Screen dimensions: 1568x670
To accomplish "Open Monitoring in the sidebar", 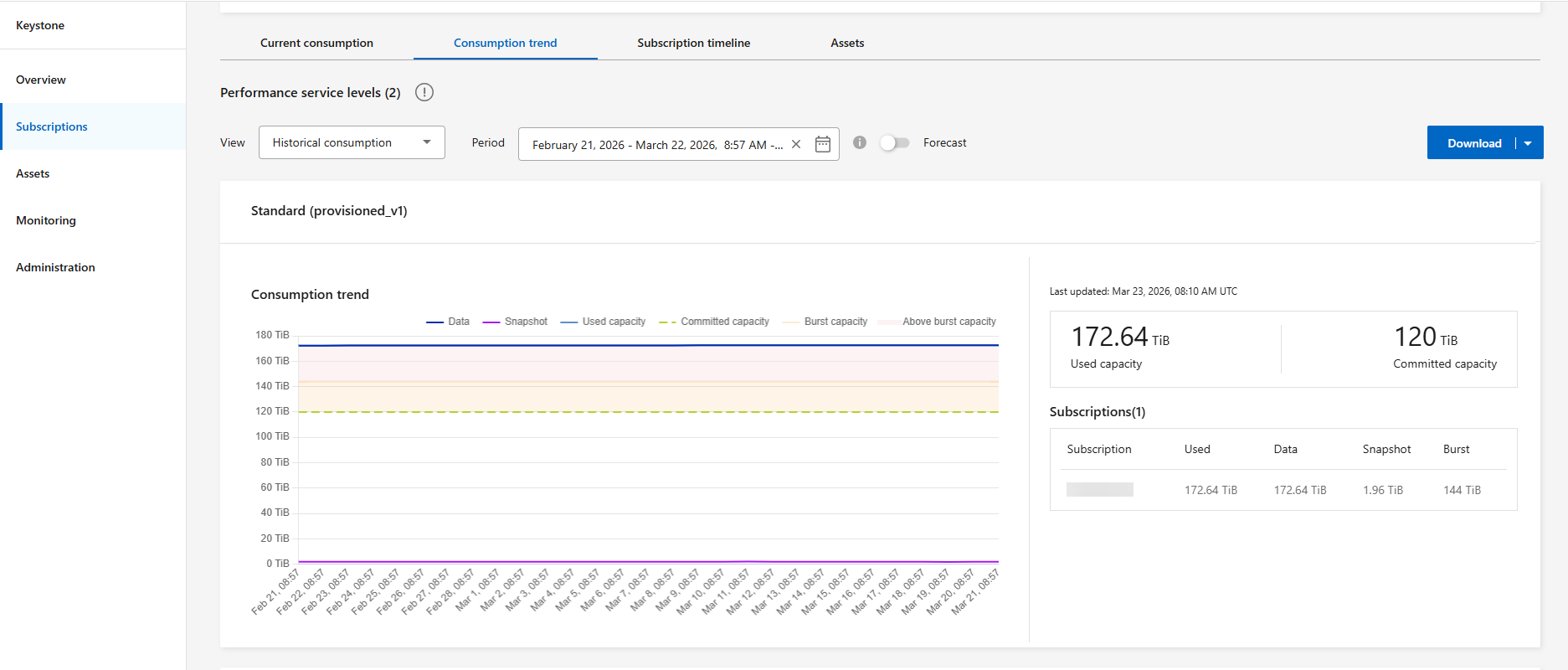I will [x=46, y=220].
